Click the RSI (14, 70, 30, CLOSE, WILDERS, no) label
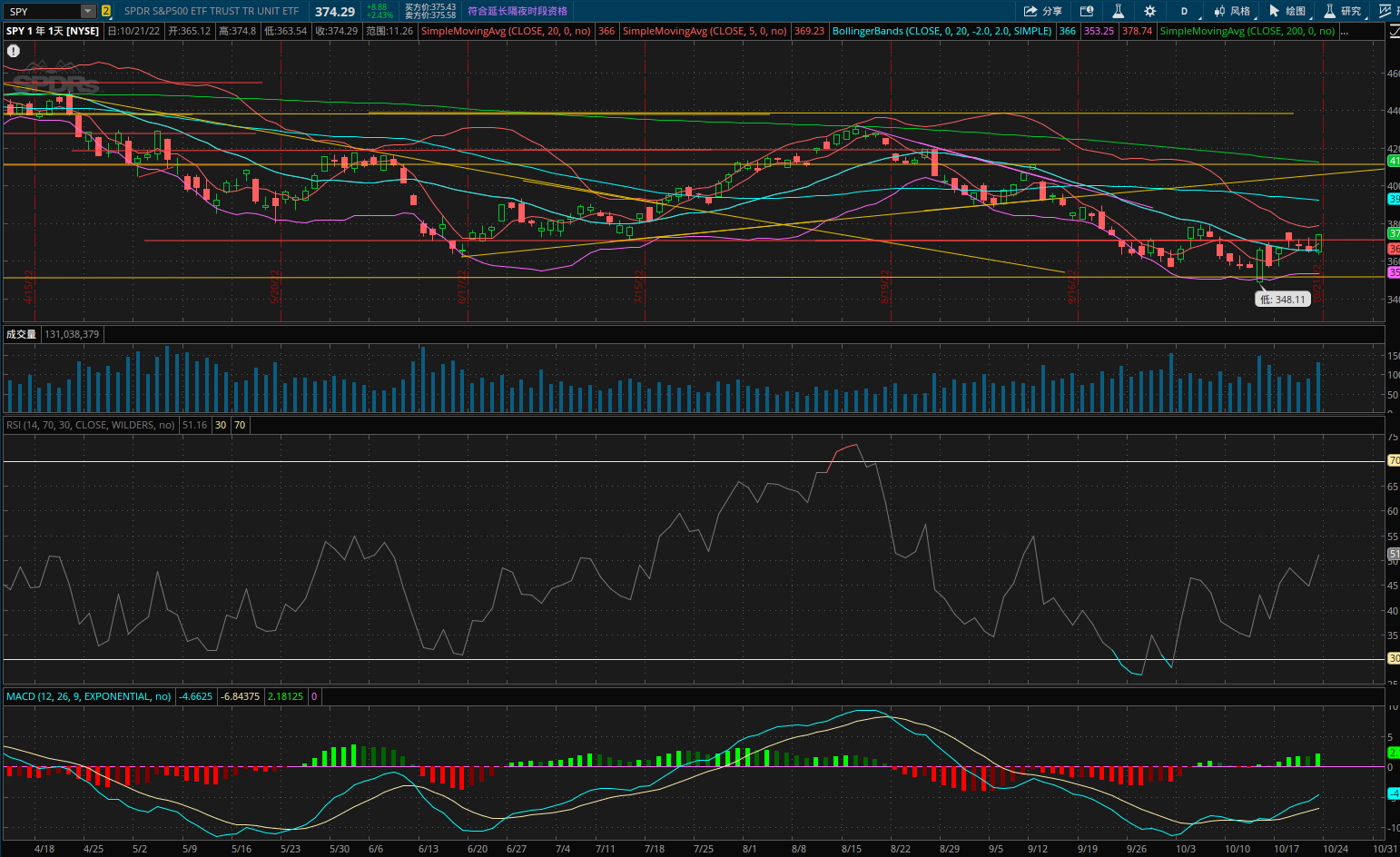The height and width of the screenshot is (857, 1400). click(91, 425)
